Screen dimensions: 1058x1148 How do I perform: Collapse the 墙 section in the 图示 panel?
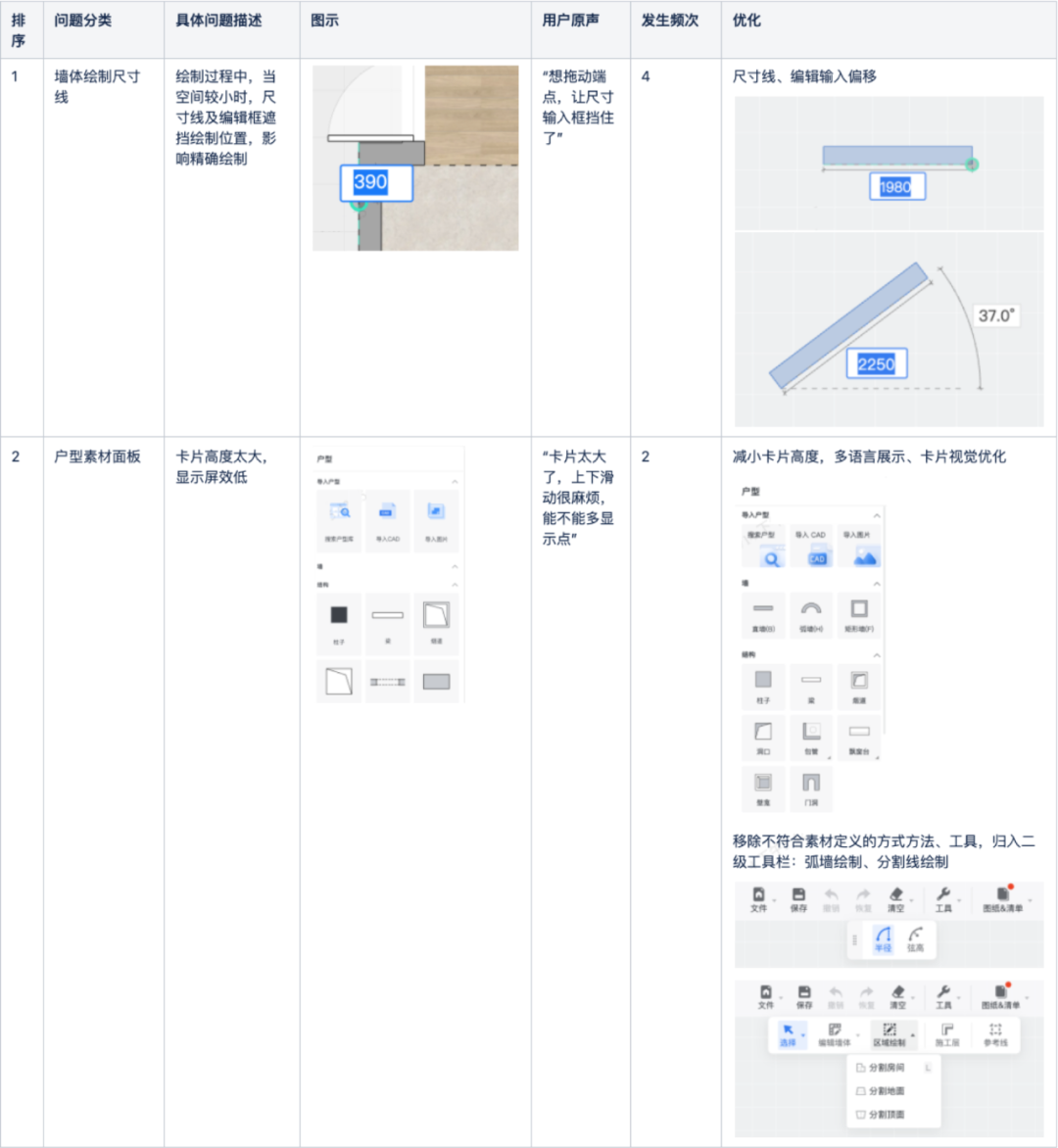click(x=455, y=567)
